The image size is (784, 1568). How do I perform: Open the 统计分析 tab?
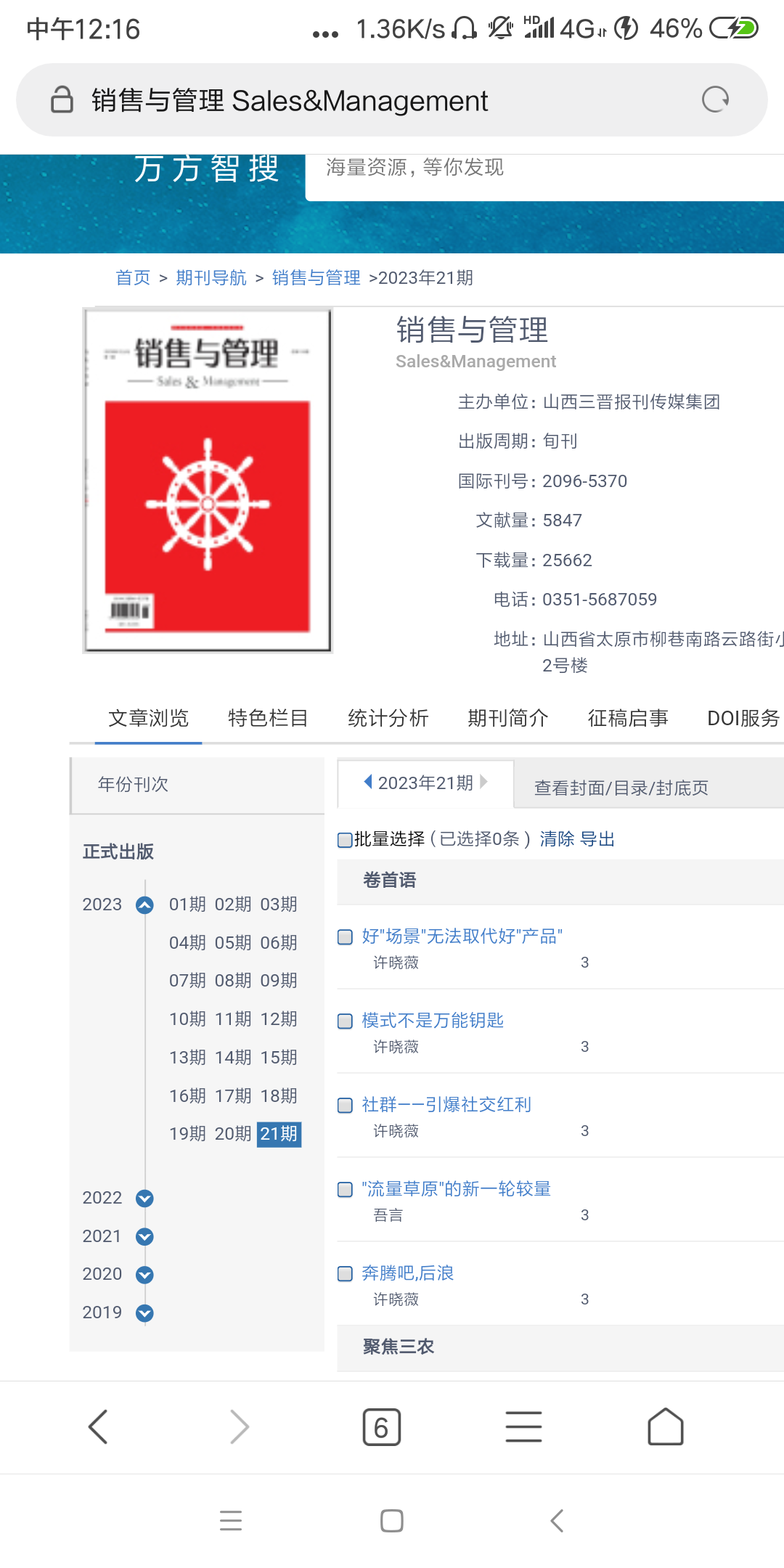coord(388,718)
